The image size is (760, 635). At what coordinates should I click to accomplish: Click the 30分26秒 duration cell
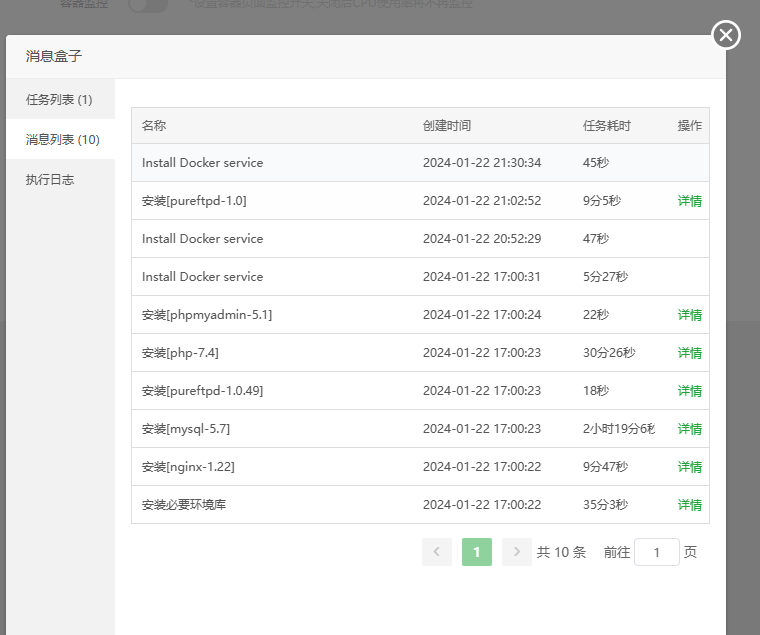pos(609,353)
